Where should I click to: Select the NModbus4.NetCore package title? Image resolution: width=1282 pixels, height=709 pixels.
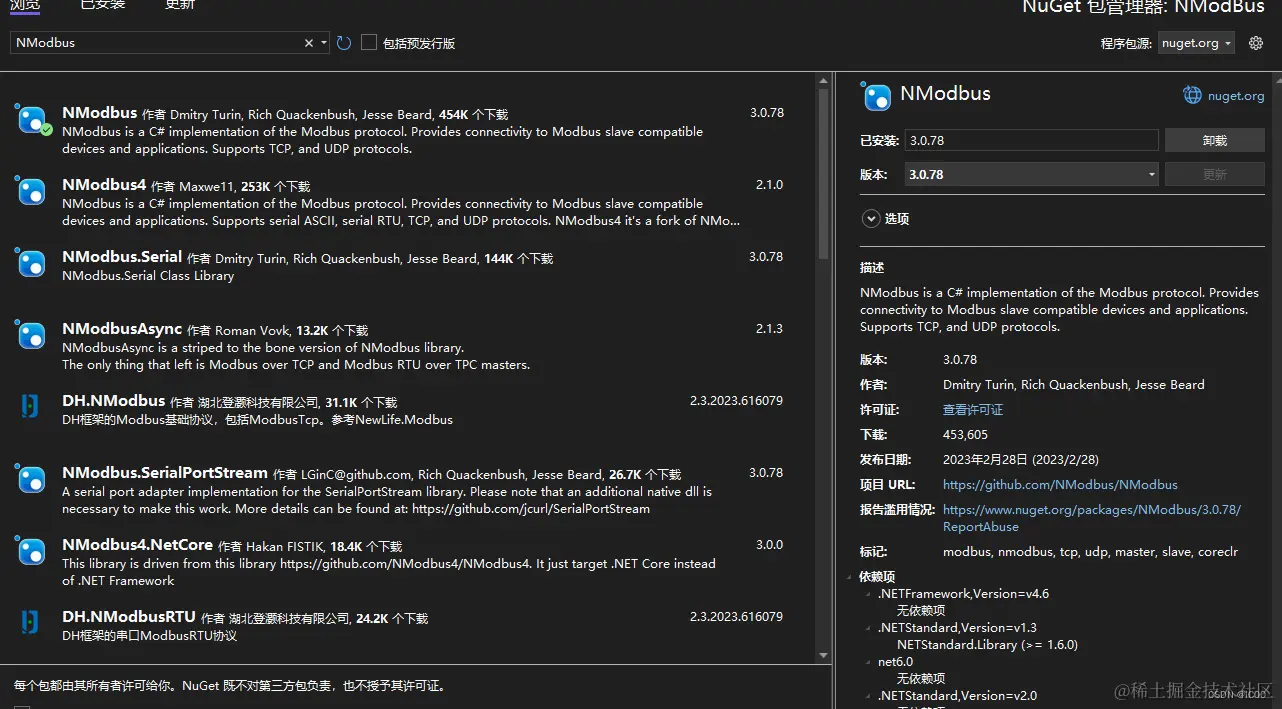(x=137, y=545)
